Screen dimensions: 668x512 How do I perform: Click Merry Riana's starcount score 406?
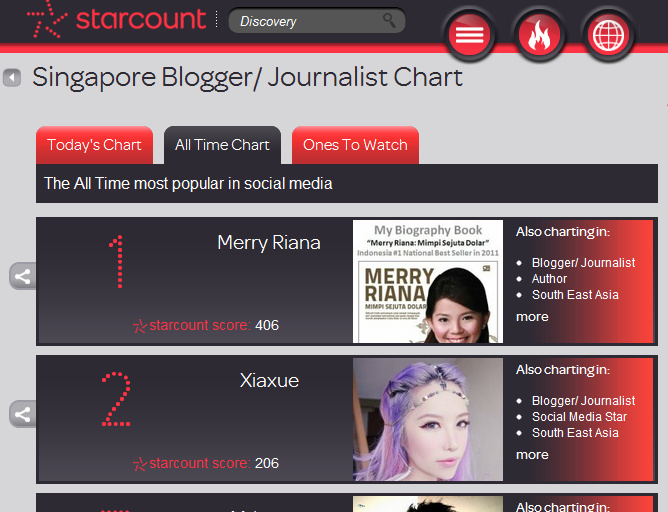267,325
